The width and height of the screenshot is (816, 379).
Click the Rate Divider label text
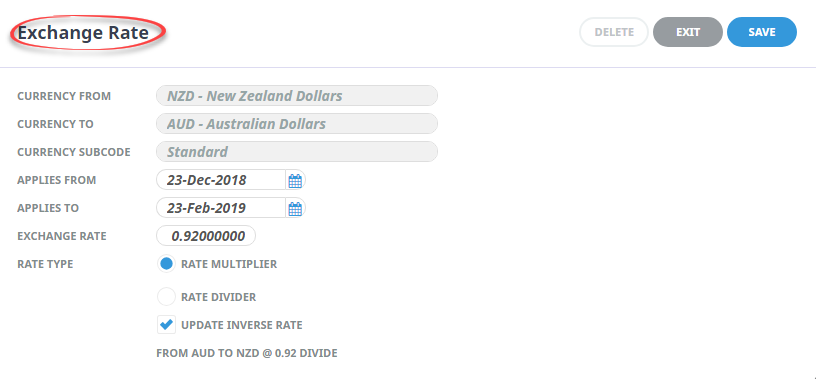coord(219,297)
